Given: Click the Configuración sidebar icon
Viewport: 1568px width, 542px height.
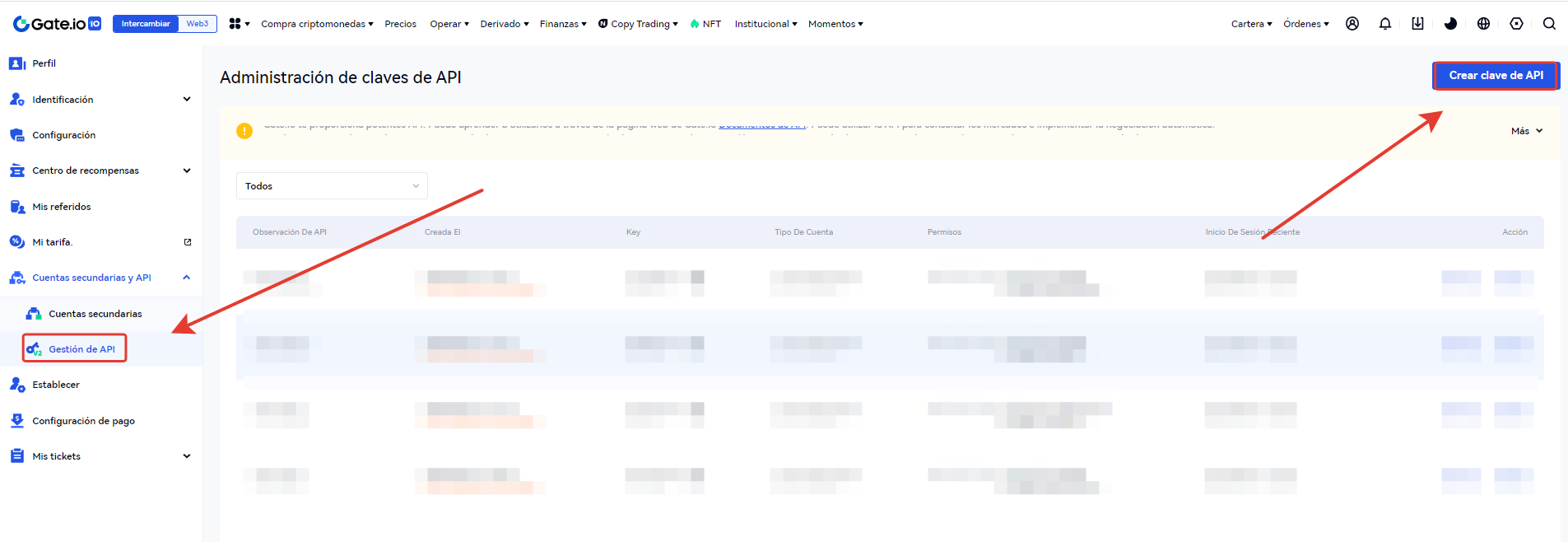Looking at the screenshot, I should tap(17, 135).
